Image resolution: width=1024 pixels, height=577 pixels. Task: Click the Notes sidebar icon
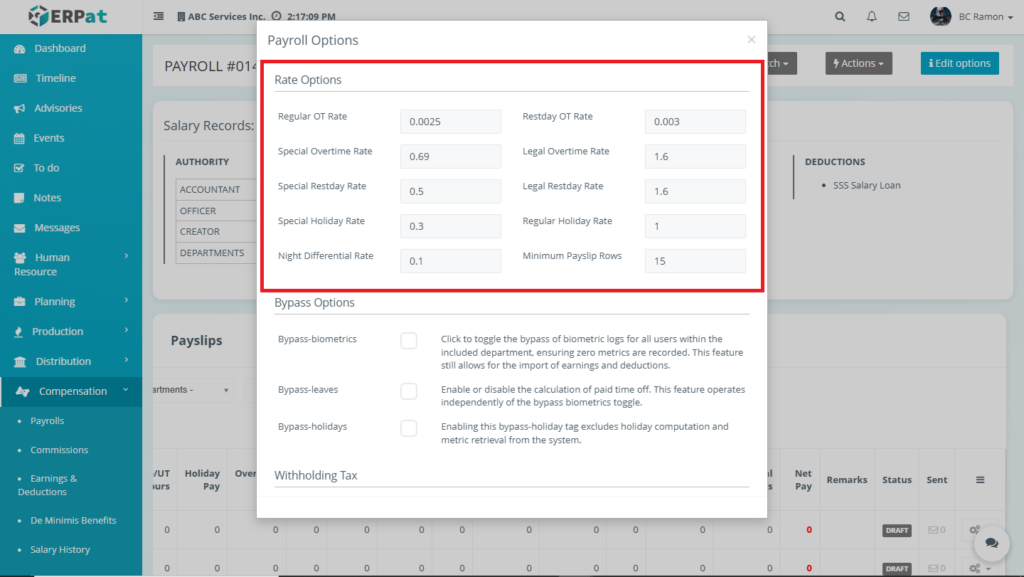(x=19, y=198)
